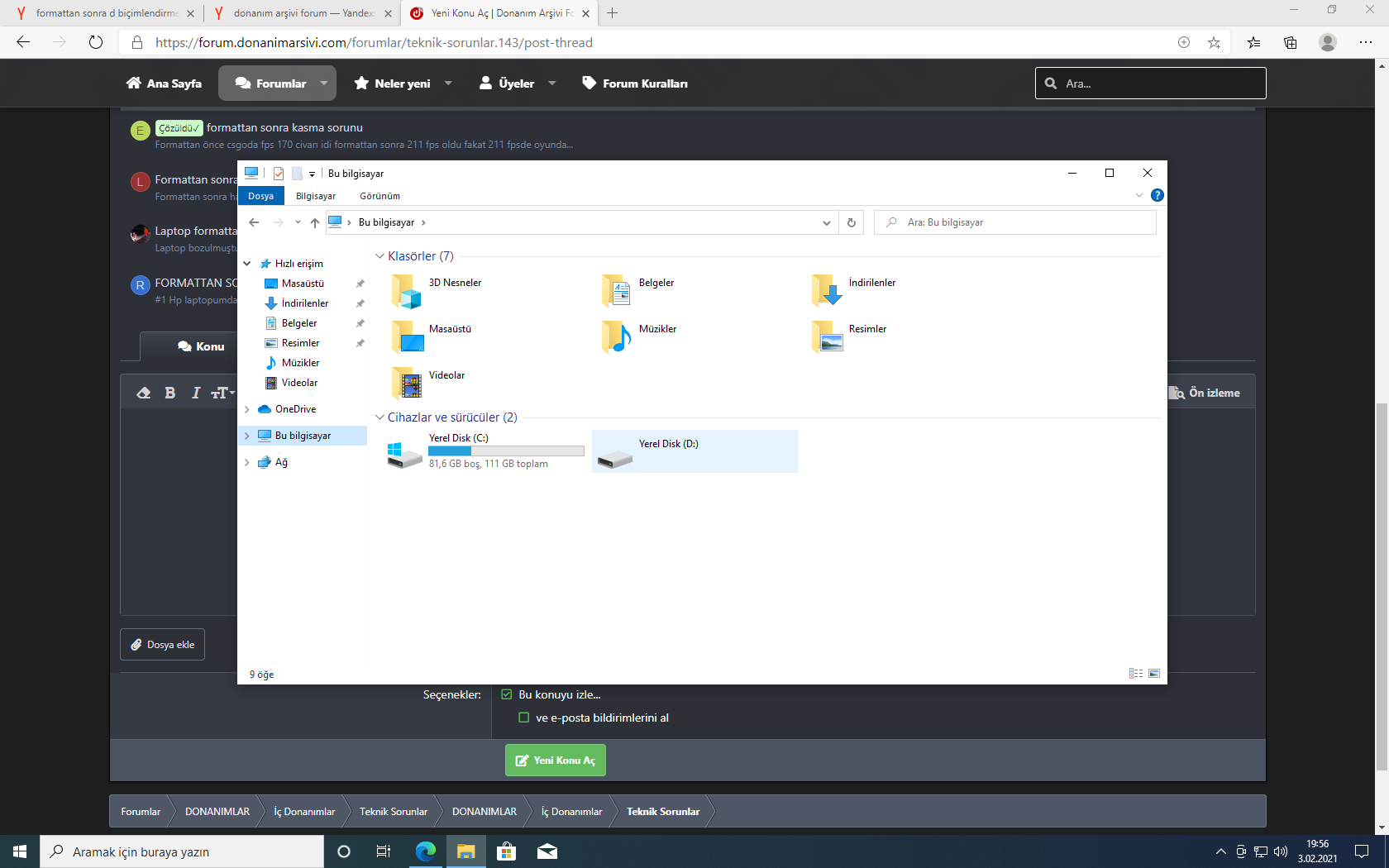Screen dimensions: 1389x868
Task: Open the Müzikler folder in Klasörler
Action: (x=617, y=337)
